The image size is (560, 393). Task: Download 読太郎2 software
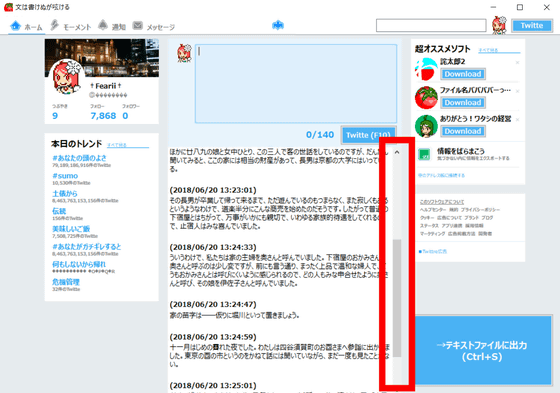click(x=463, y=74)
